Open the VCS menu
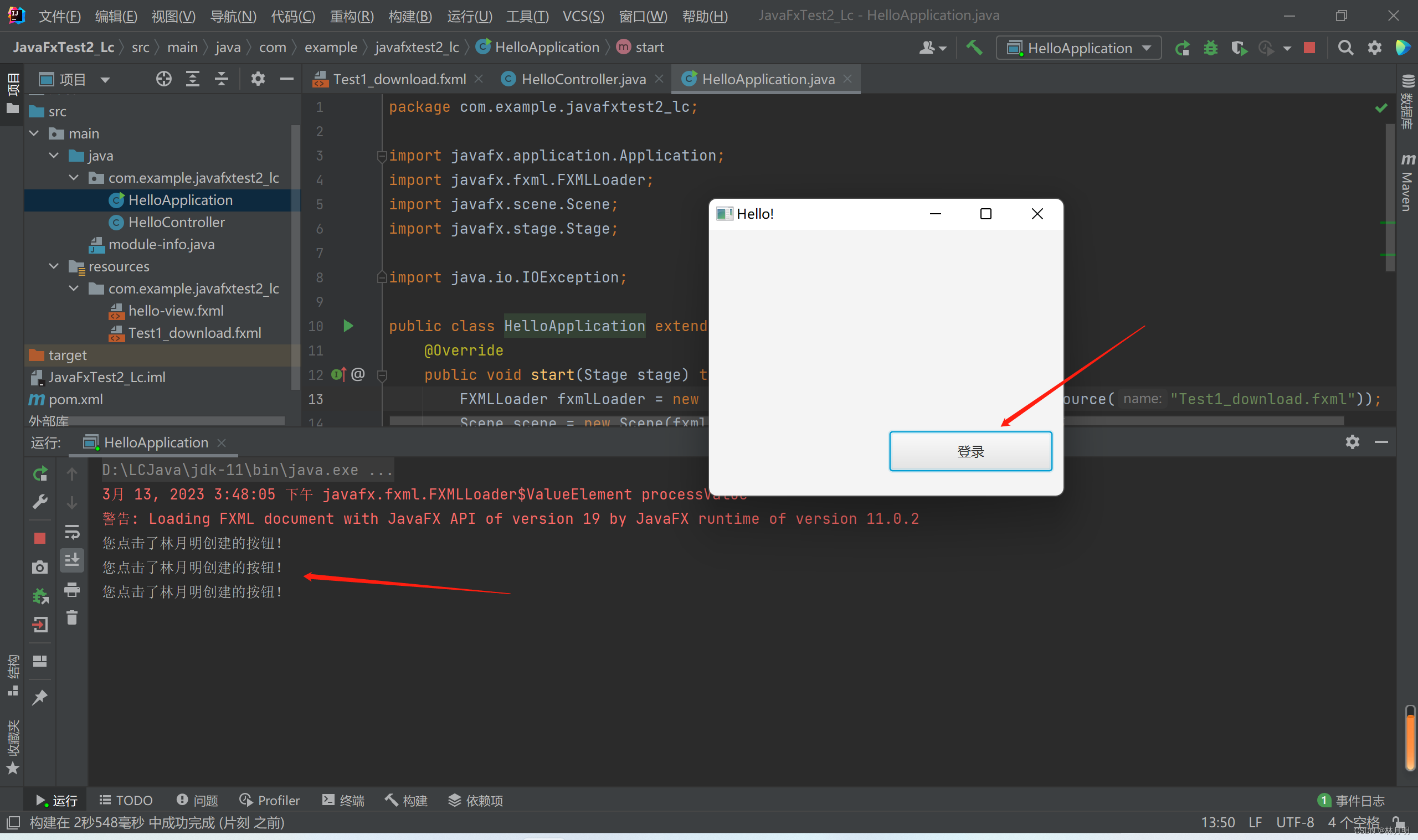The image size is (1418, 840). [x=583, y=16]
